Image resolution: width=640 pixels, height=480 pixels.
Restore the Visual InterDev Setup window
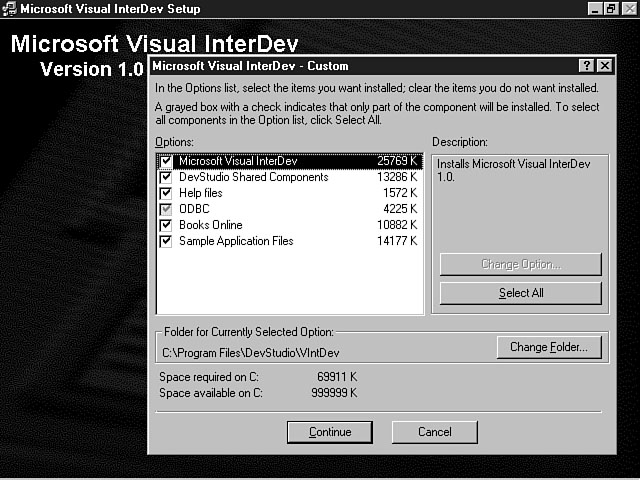click(612, 9)
